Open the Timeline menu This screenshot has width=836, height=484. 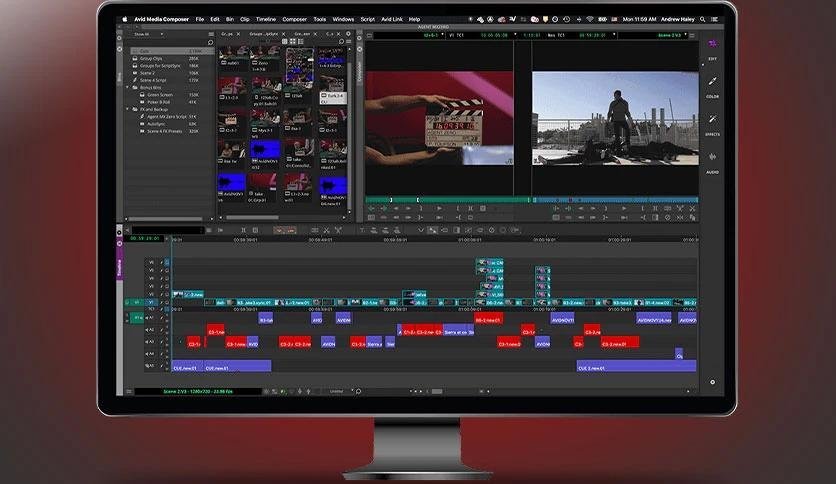point(266,19)
